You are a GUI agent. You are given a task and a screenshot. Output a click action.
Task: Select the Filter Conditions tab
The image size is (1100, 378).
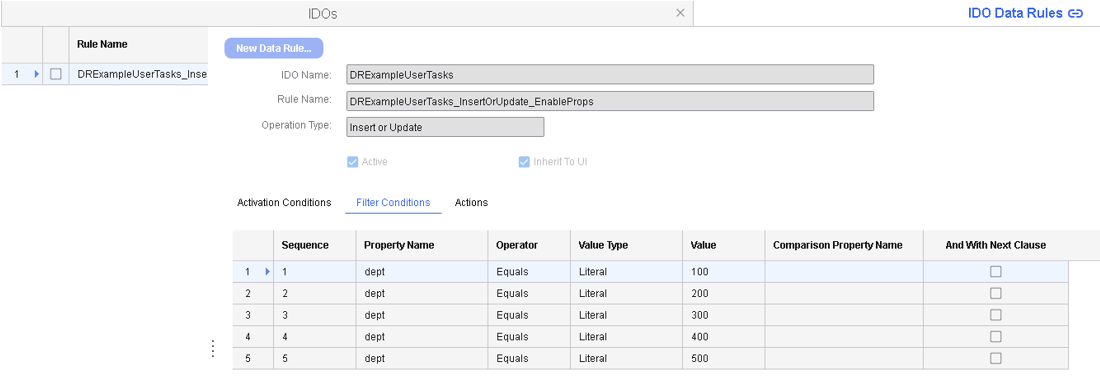[393, 203]
